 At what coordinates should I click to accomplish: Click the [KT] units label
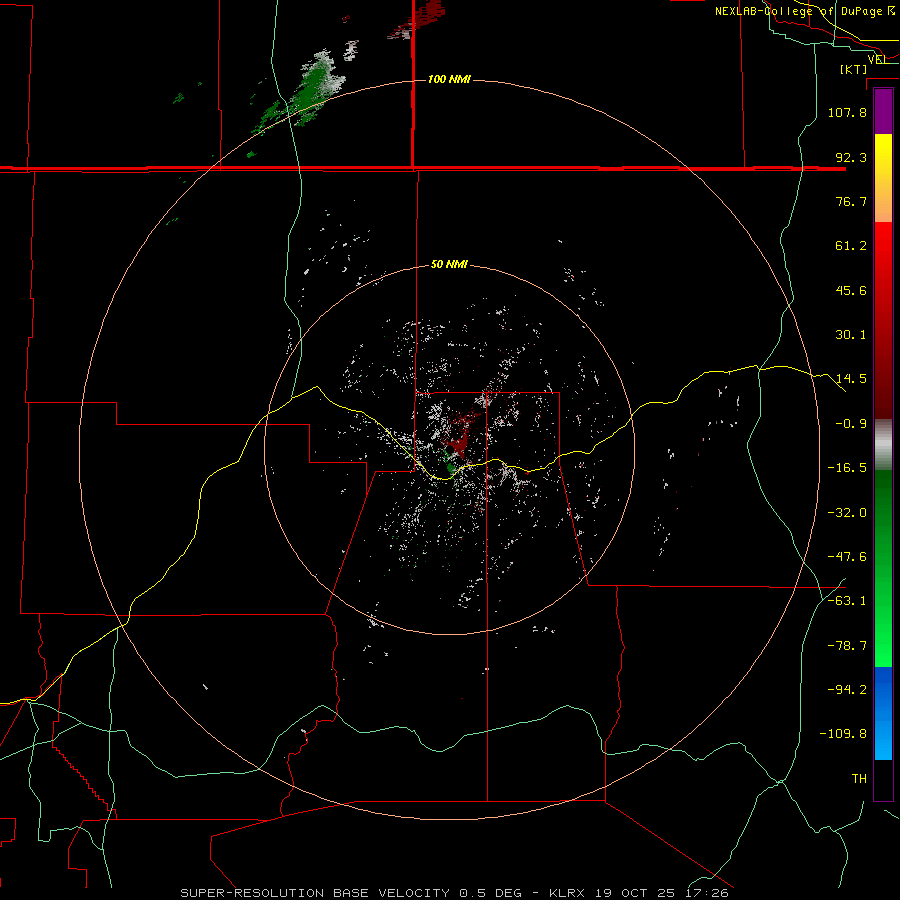click(854, 69)
